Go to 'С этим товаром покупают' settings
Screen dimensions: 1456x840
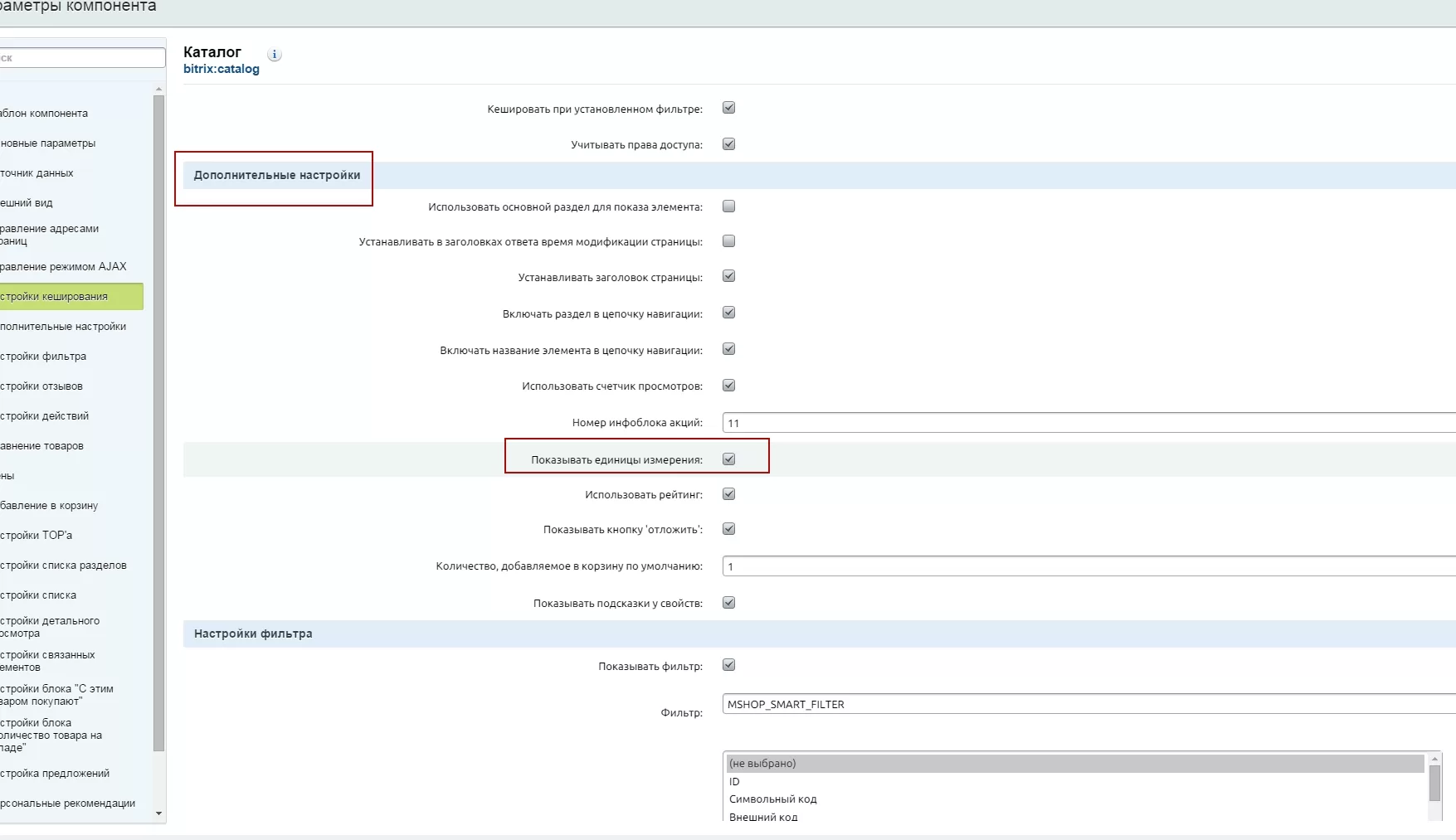57,695
